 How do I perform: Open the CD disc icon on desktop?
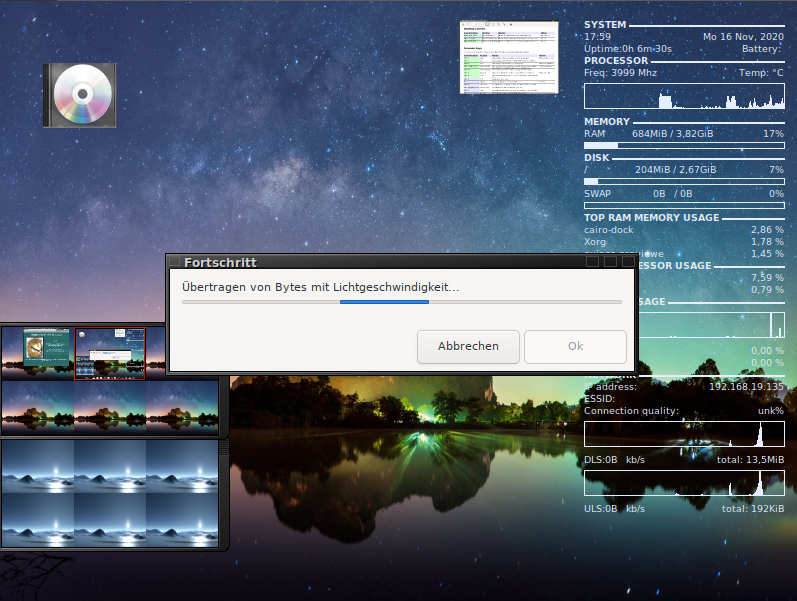(x=80, y=95)
